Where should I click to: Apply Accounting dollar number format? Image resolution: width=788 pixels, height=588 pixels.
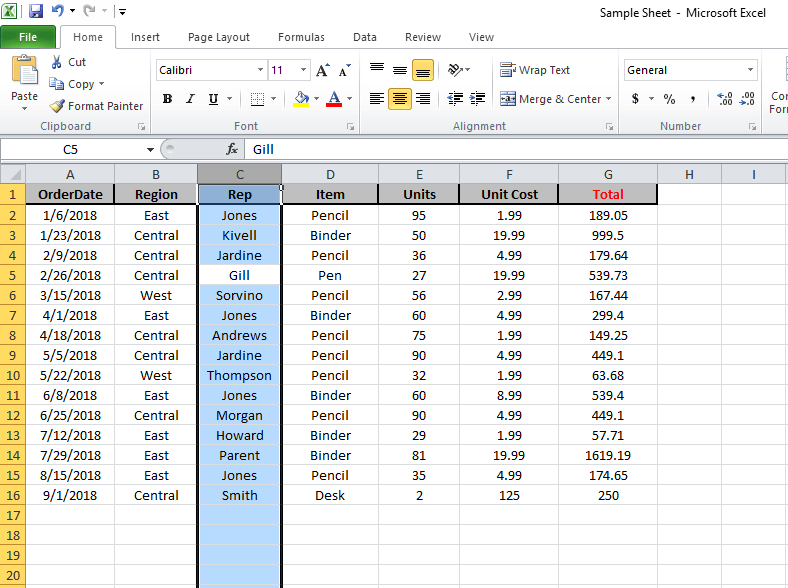coord(635,99)
